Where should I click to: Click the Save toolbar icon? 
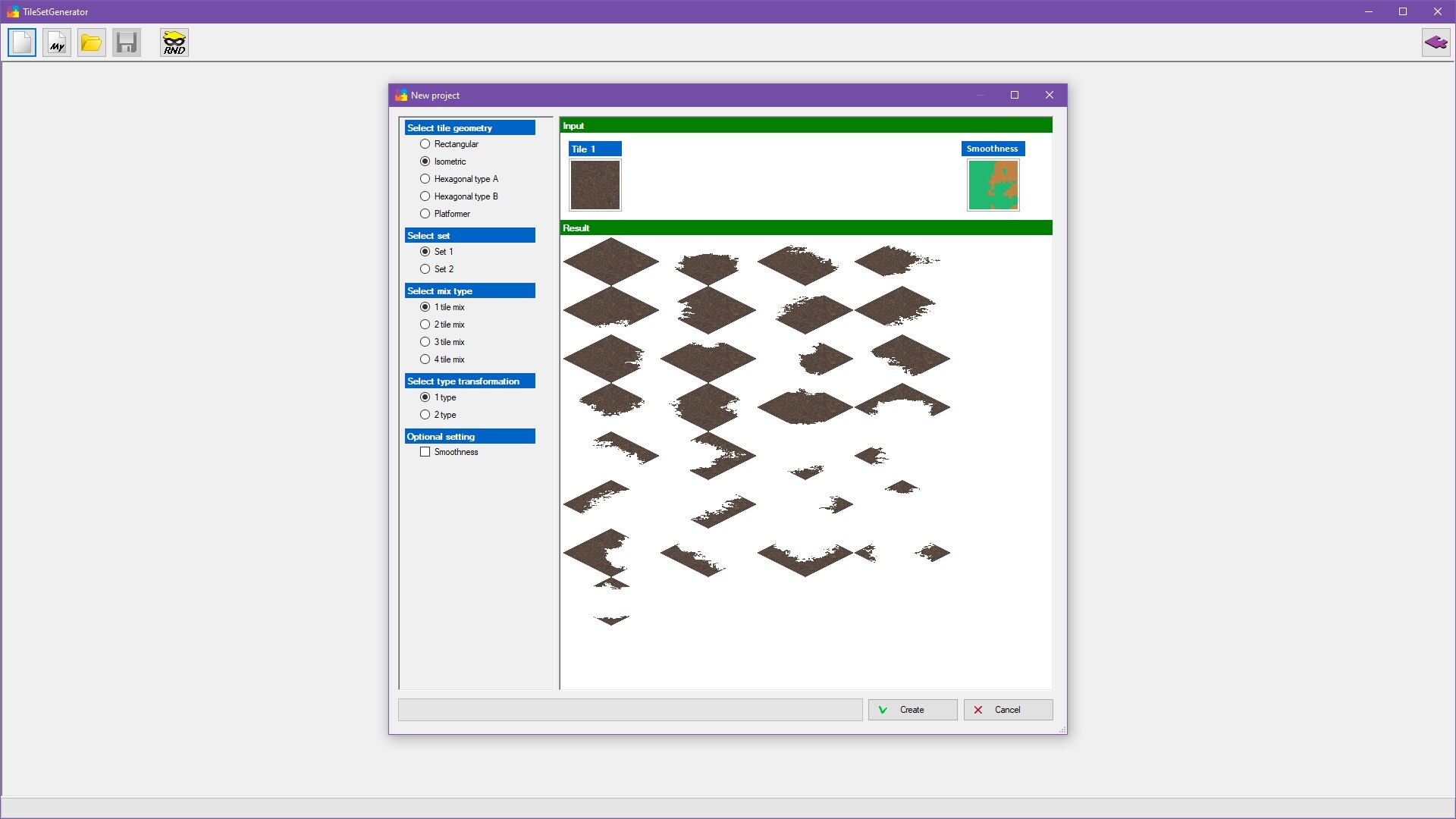126,42
